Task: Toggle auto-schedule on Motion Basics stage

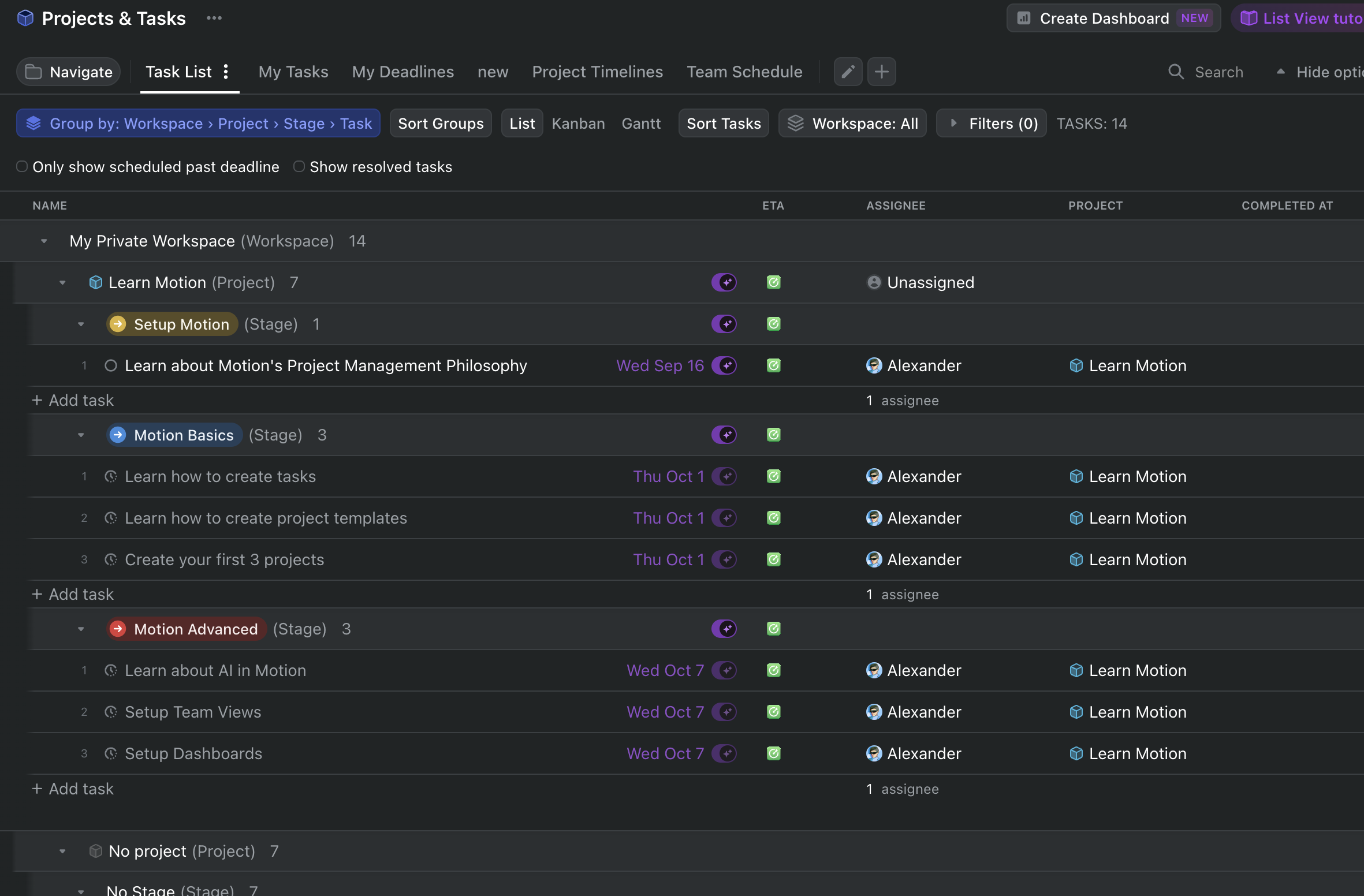Action: (x=724, y=435)
